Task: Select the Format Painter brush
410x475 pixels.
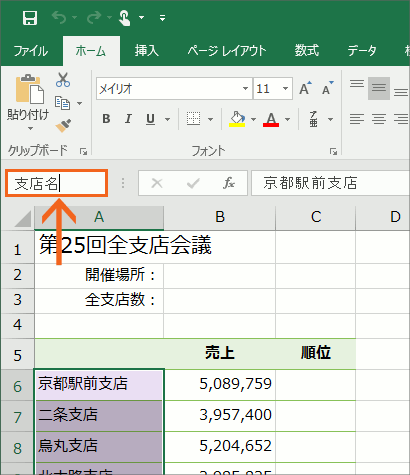Action: coord(63,125)
